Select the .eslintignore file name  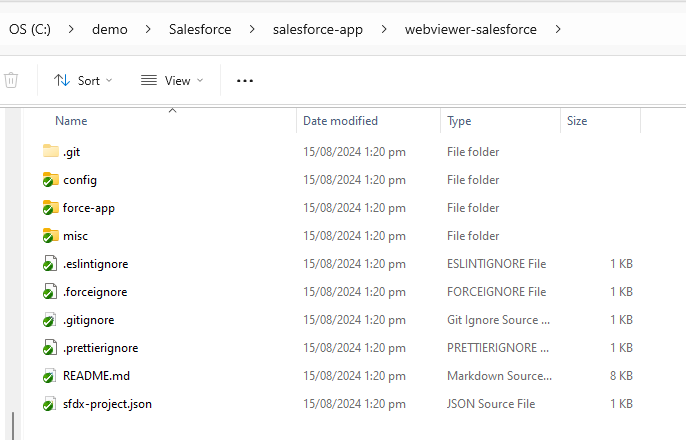(x=95, y=264)
